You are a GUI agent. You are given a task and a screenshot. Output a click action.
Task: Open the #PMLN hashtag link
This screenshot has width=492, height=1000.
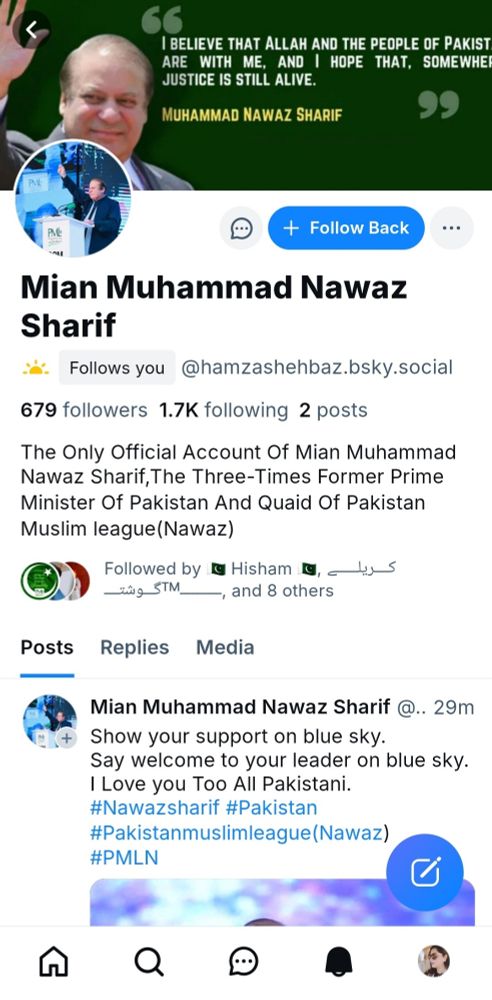[x=124, y=858]
